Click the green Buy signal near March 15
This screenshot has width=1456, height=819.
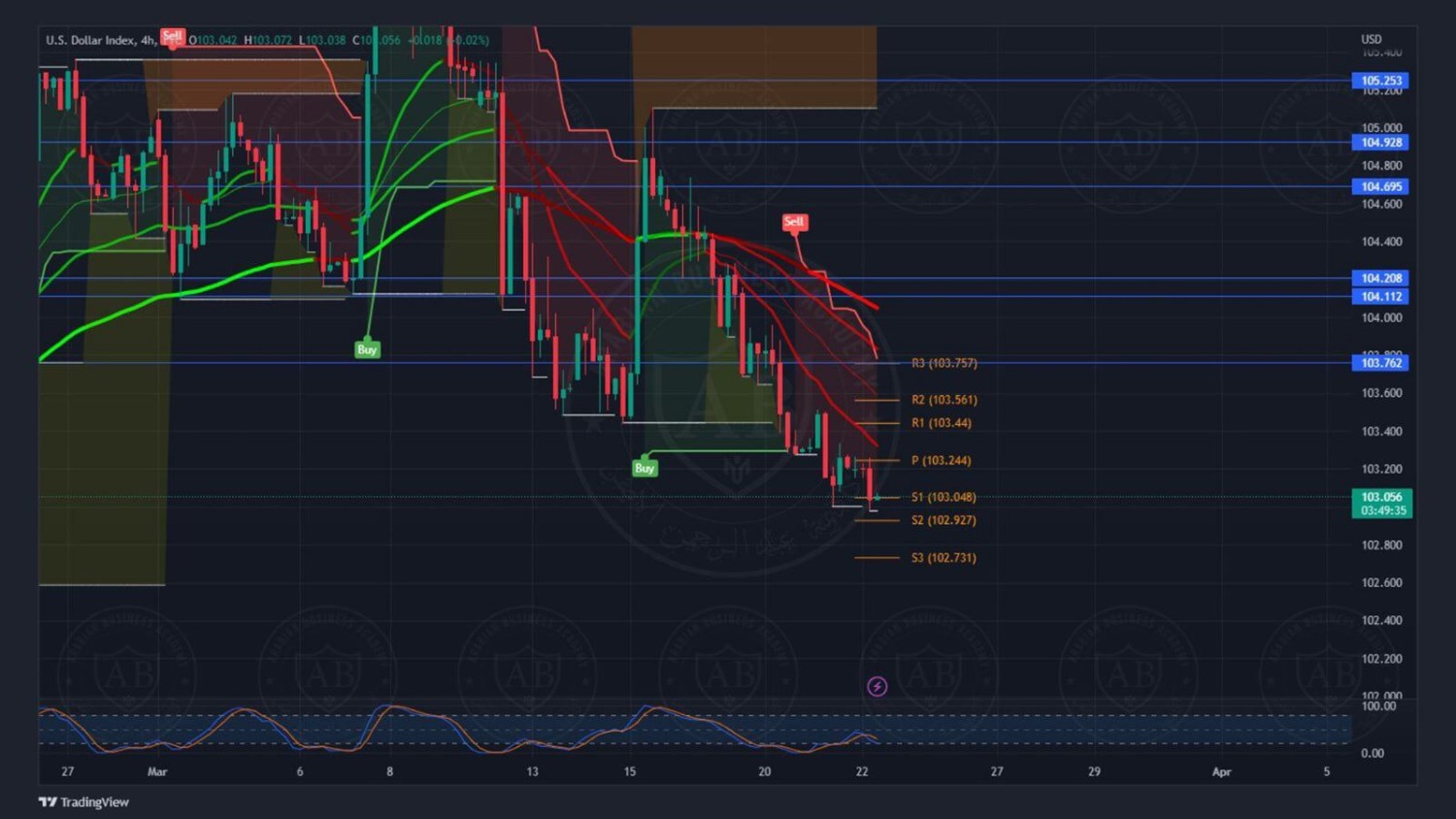click(x=645, y=468)
